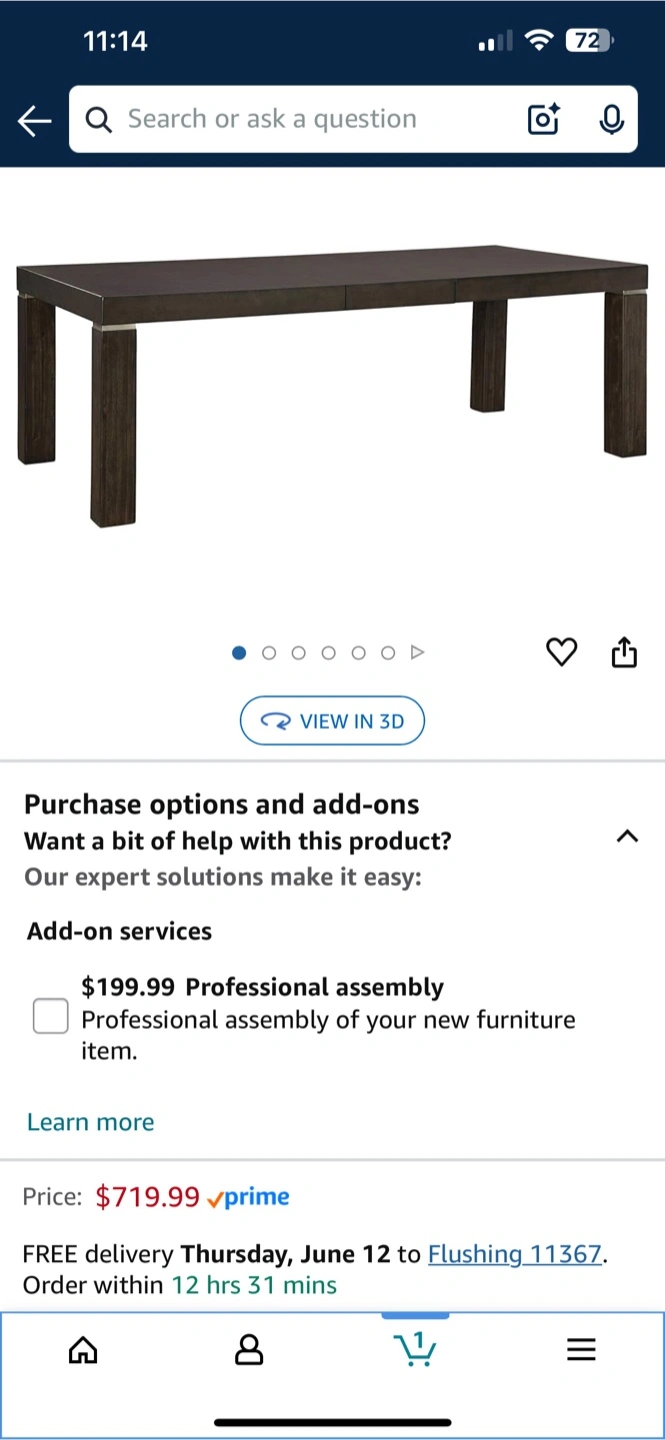This screenshot has width=665, height=1440.
Task: Enable Professional assembly add-on checkbox
Action: 51,1016
